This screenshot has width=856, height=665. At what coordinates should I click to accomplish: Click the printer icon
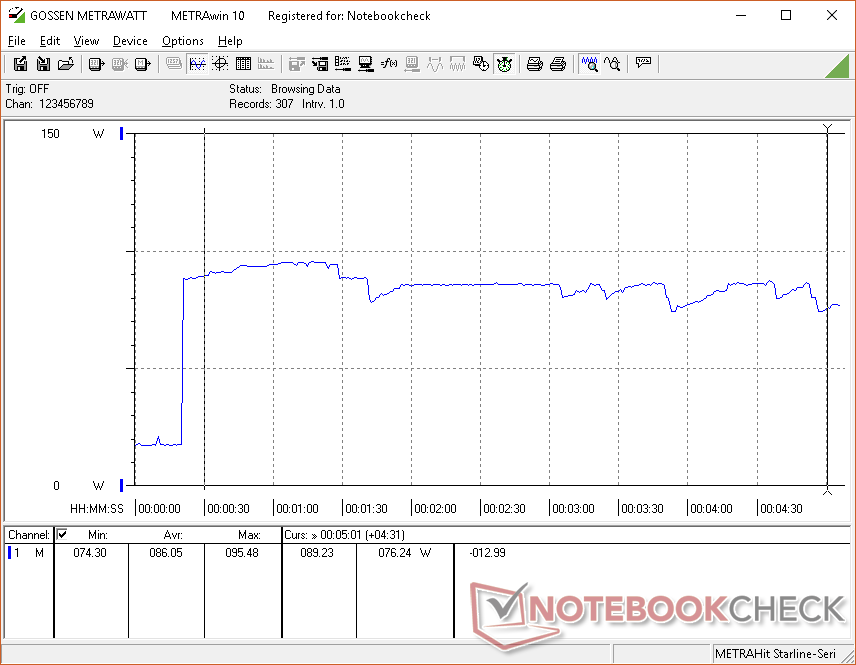tap(557, 64)
